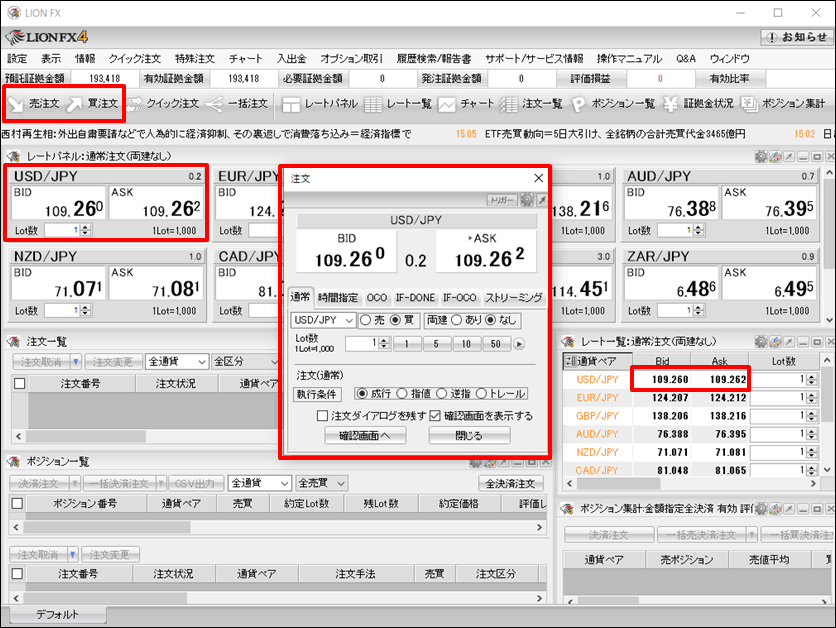Open the 全通貨 dropdown in 注文一覧 panel
The height and width of the screenshot is (628, 836).
176,361
